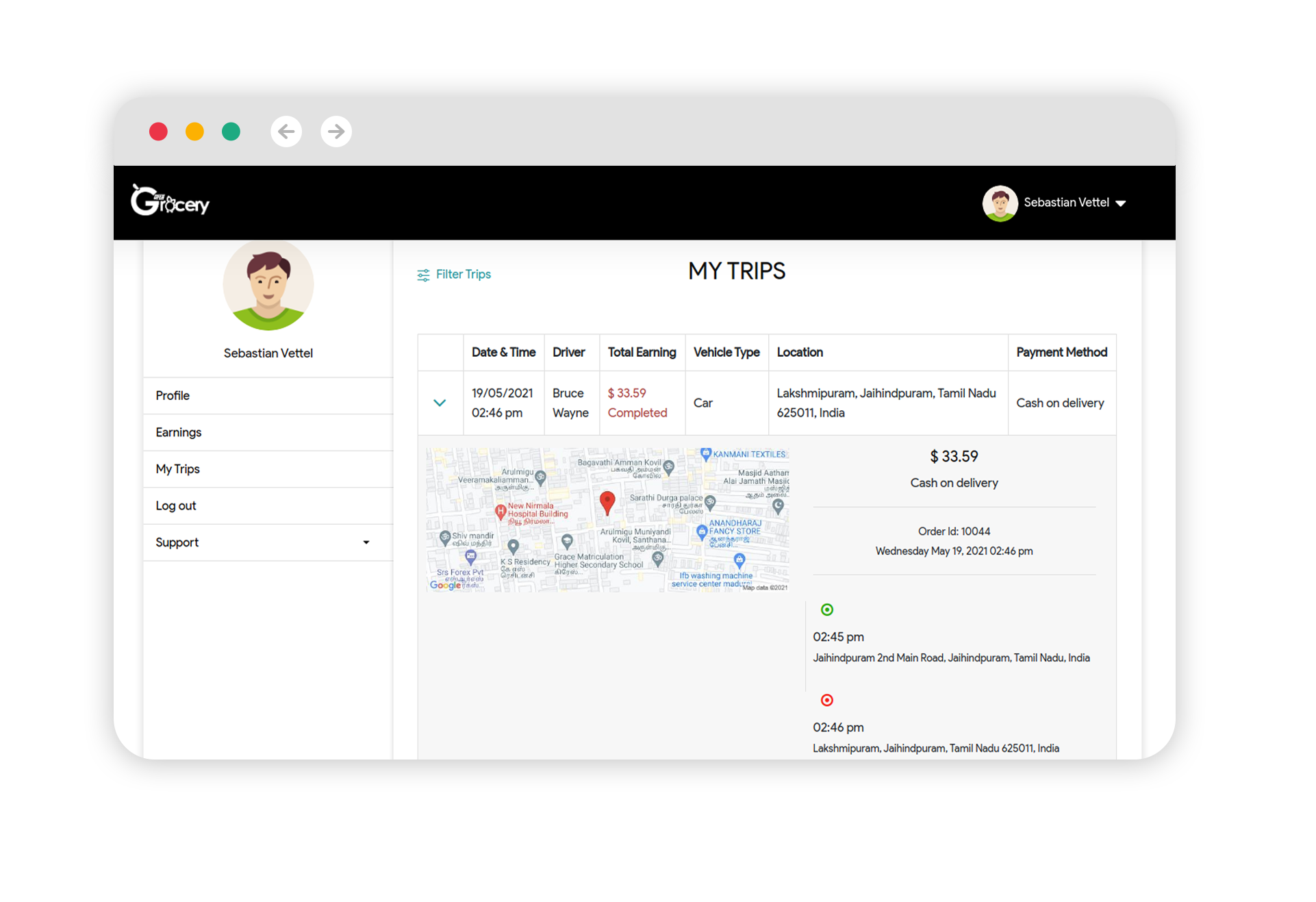Click the $ 33.59 total in details panel
The image size is (1316, 902).
point(954,456)
